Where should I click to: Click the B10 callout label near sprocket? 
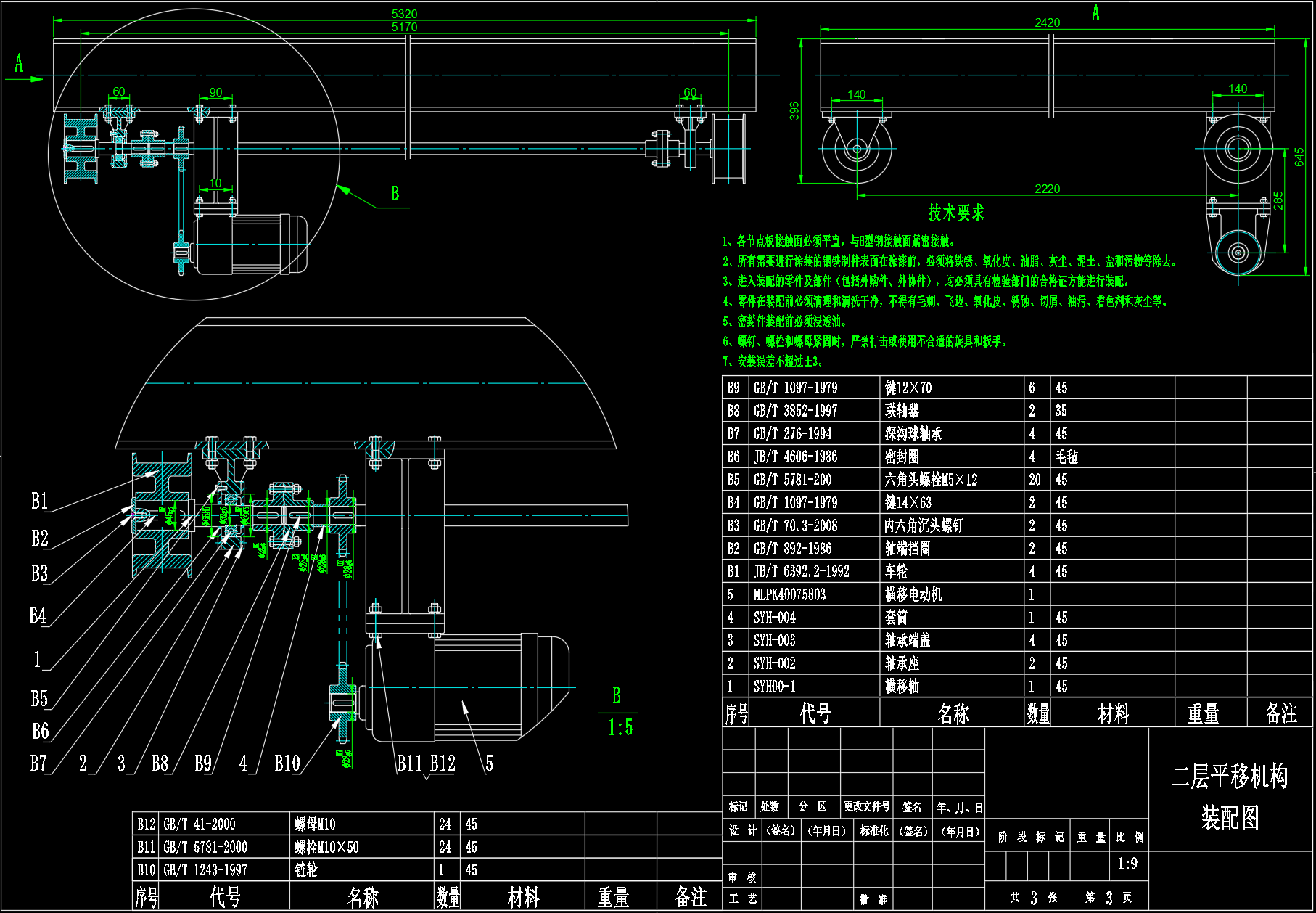pyautogui.click(x=287, y=763)
